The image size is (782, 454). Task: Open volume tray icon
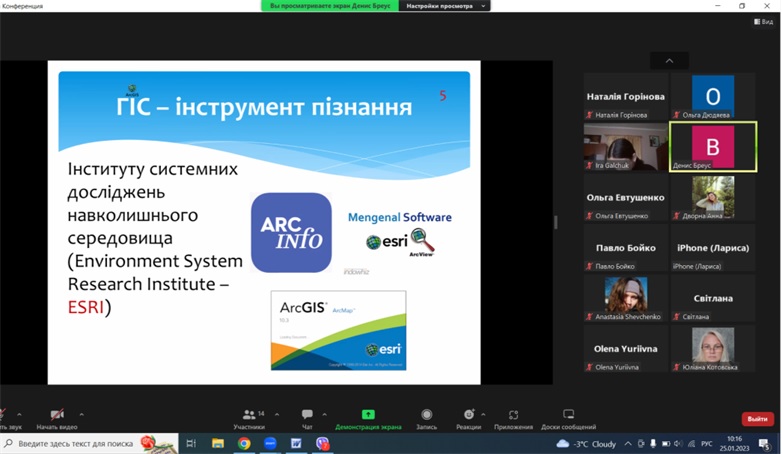[x=678, y=444]
